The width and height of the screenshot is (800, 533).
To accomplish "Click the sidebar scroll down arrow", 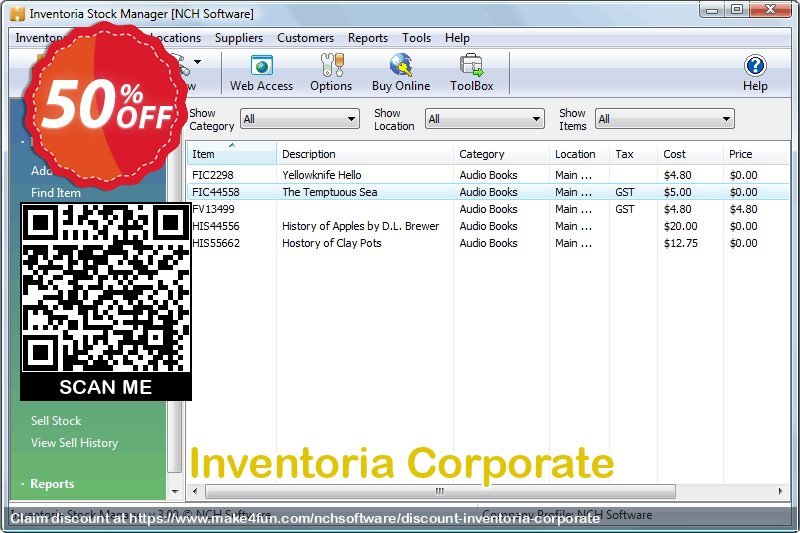I will (x=175, y=492).
